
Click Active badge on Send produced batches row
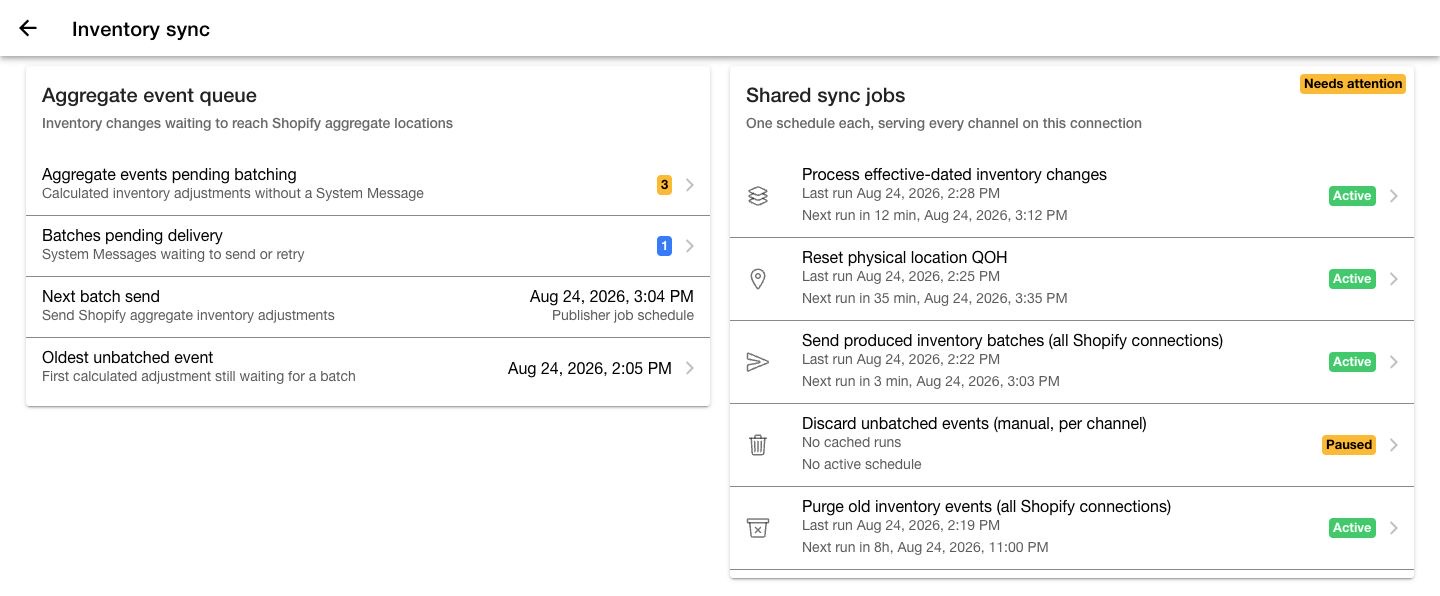point(1352,362)
